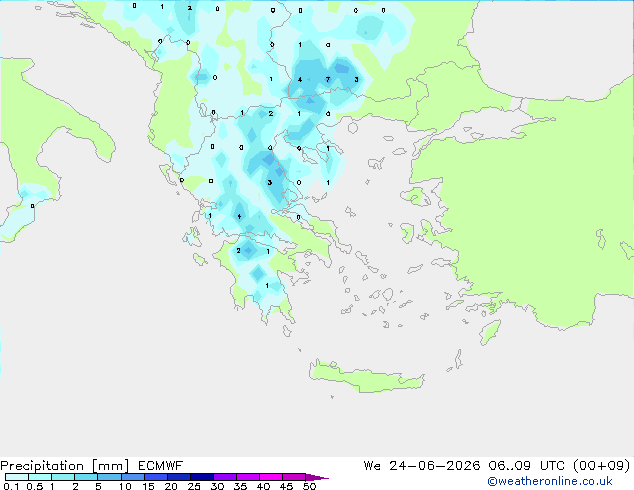634x490 pixels.
Task: Click the island of Crete on the map
Action: pyautogui.click(x=366, y=376)
